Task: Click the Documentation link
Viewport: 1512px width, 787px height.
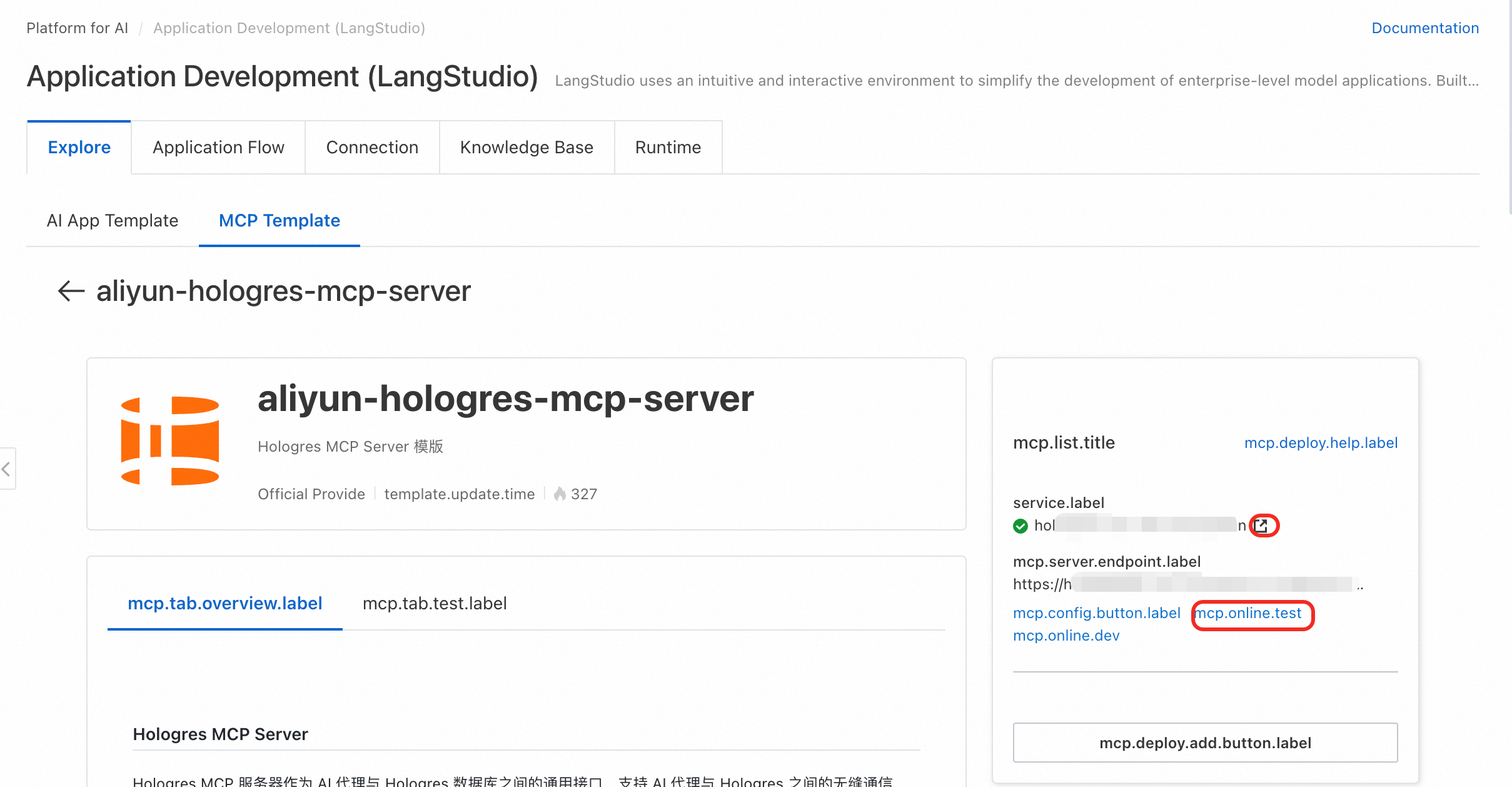Action: tap(1424, 28)
